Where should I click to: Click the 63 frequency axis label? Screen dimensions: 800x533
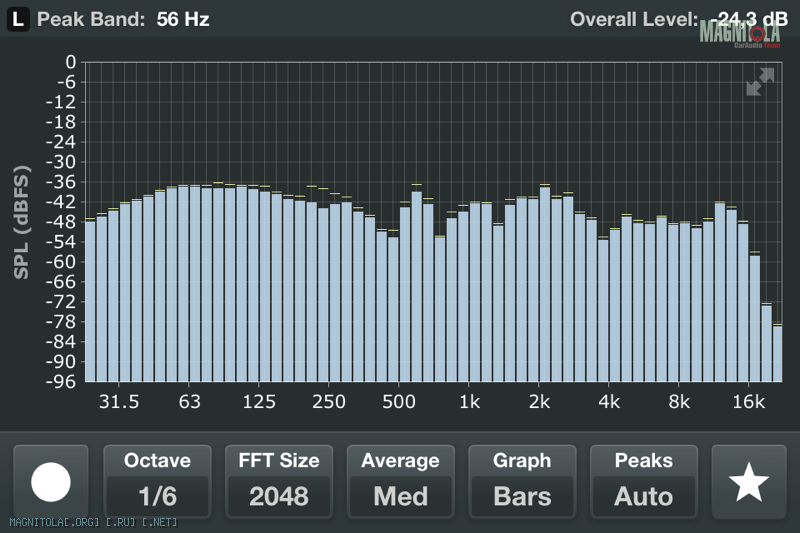[x=189, y=402]
